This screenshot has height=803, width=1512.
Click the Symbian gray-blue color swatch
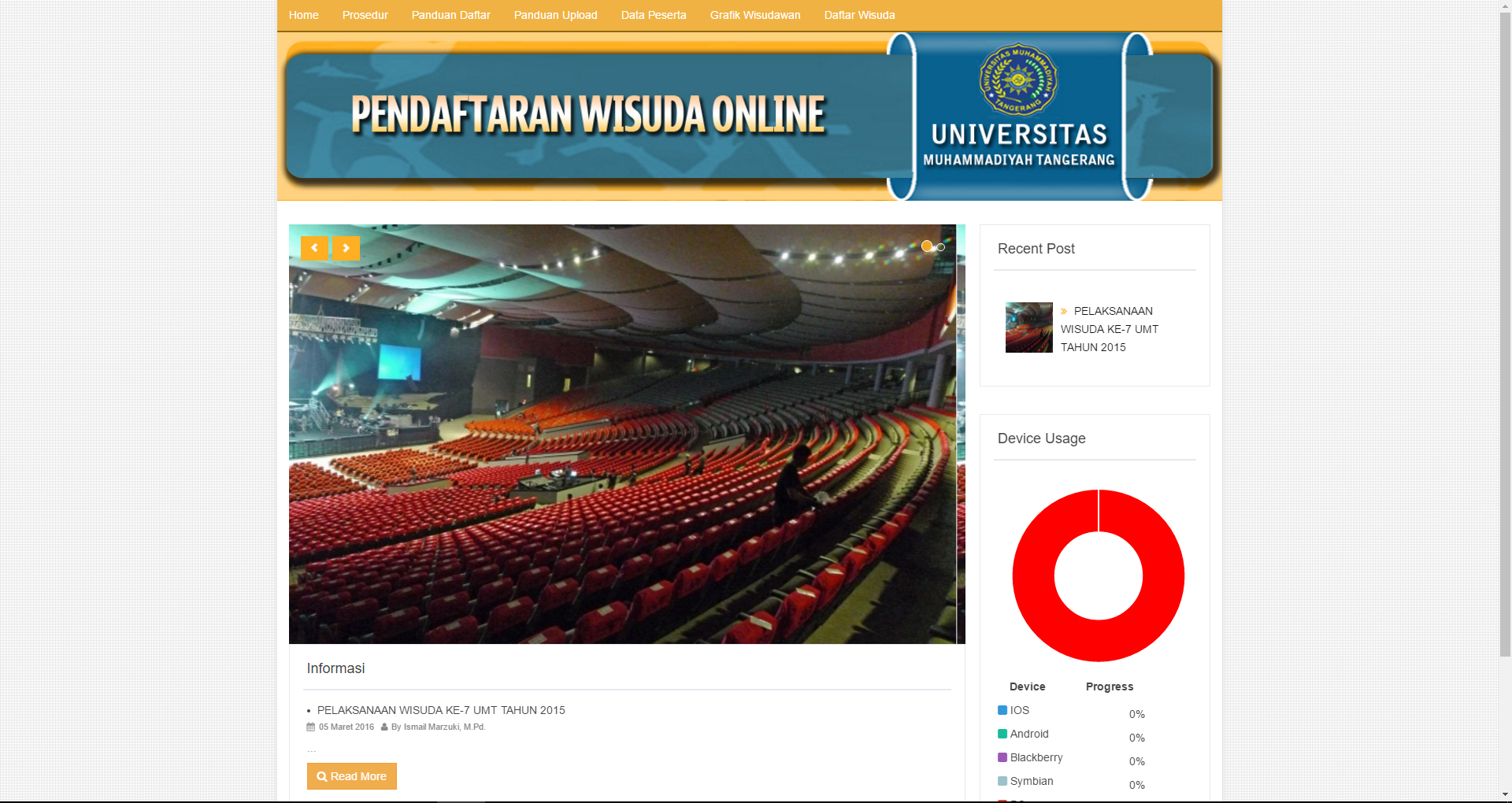1002,781
